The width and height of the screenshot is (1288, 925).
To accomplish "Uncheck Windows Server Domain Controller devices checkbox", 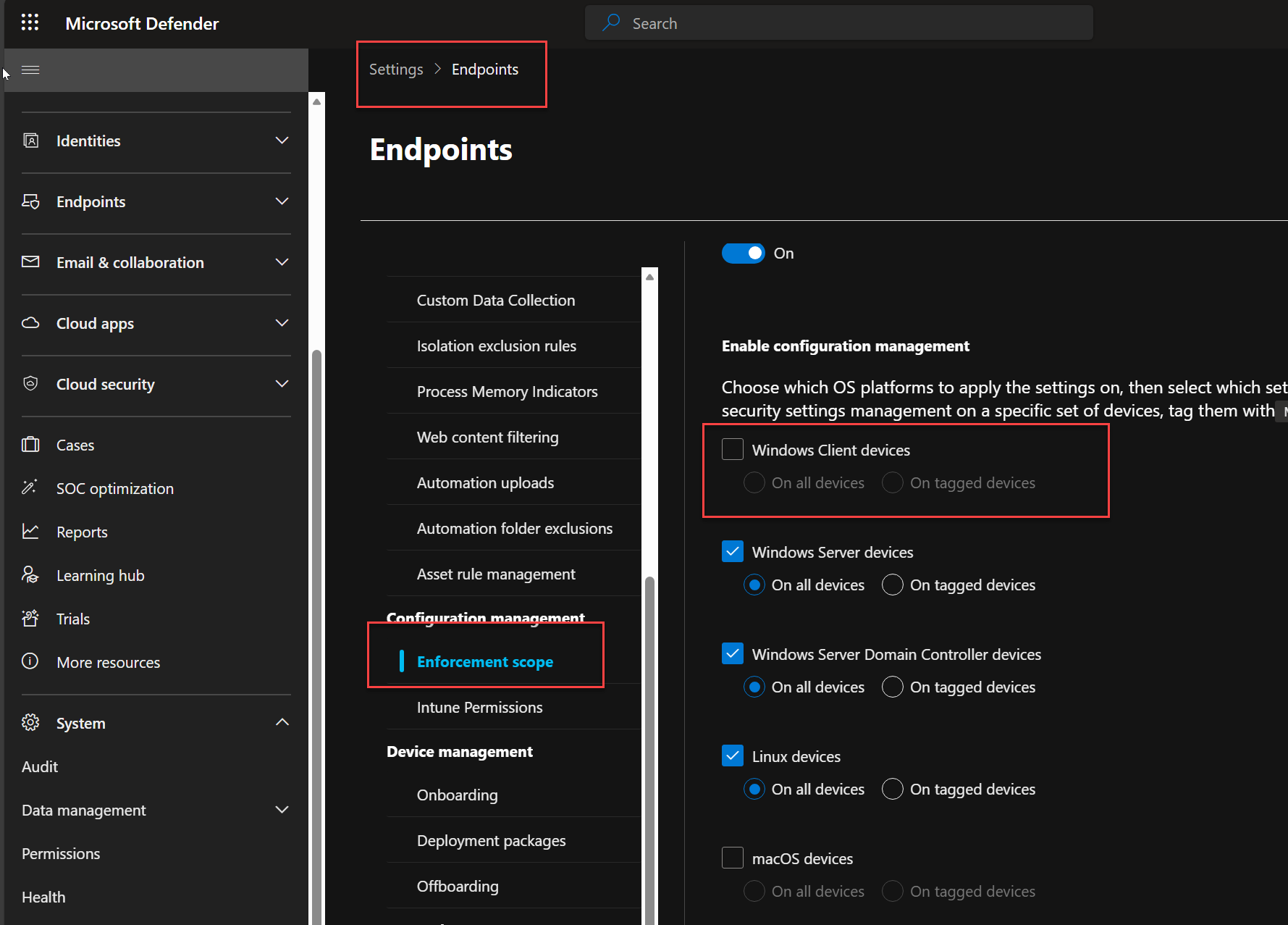I will (733, 653).
